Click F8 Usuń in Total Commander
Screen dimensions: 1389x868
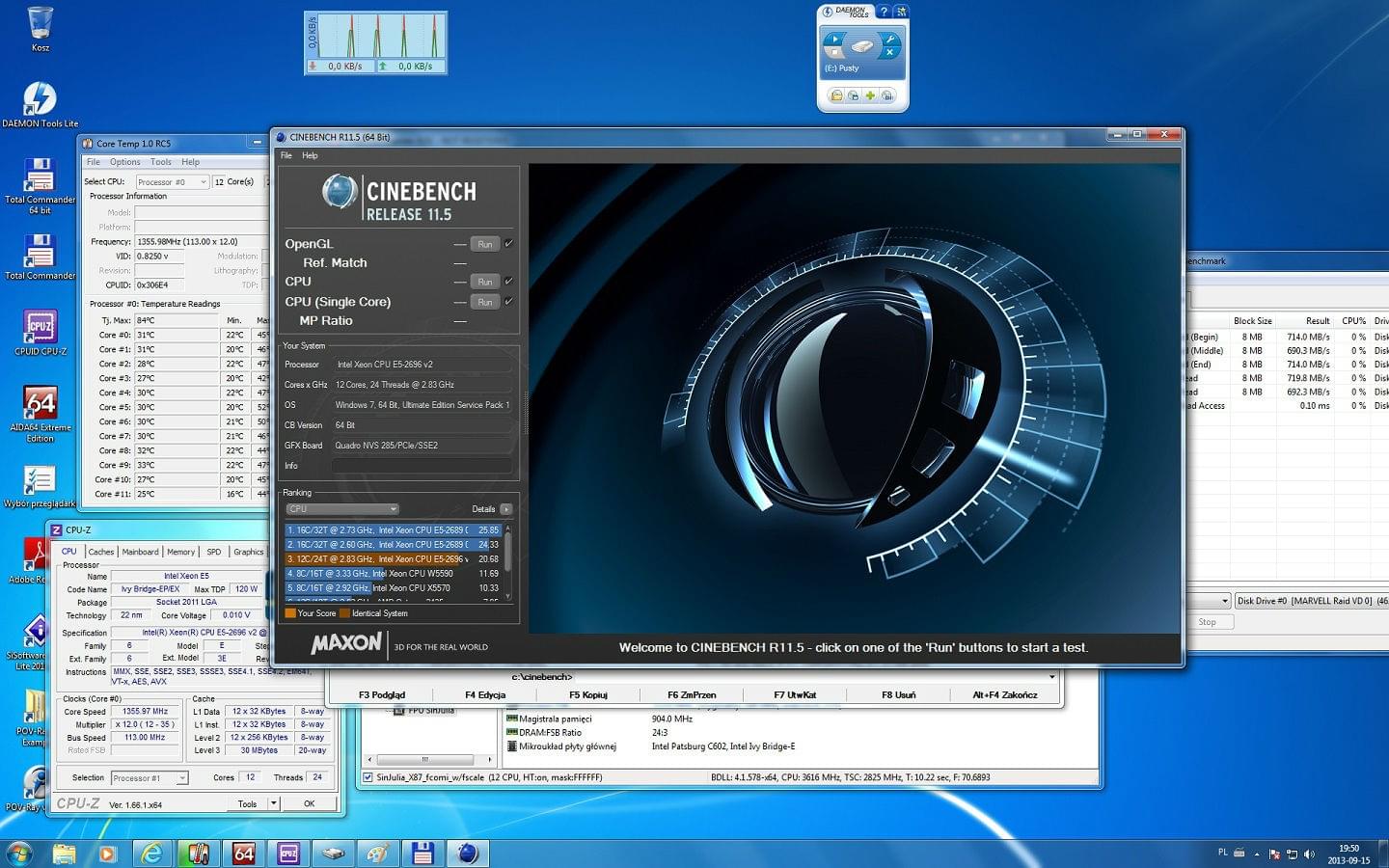(x=898, y=694)
